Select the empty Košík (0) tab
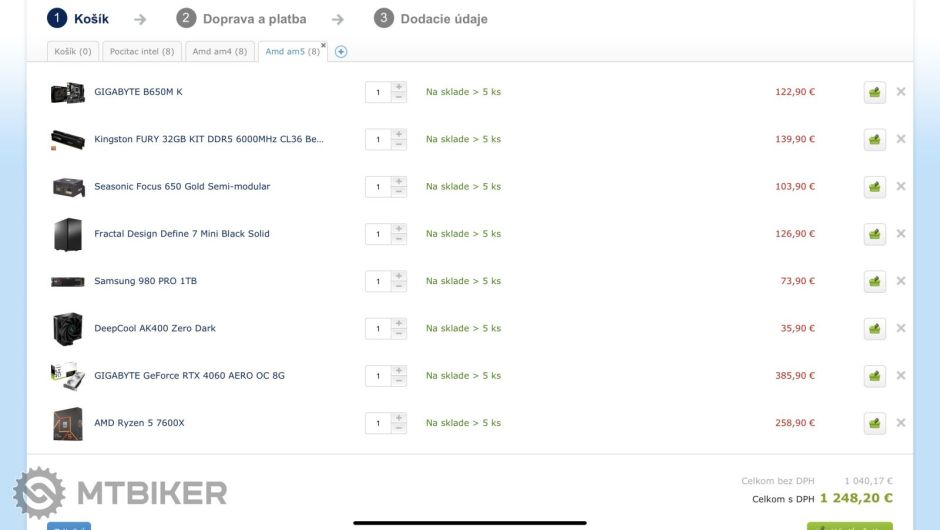 tap(72, 52)
